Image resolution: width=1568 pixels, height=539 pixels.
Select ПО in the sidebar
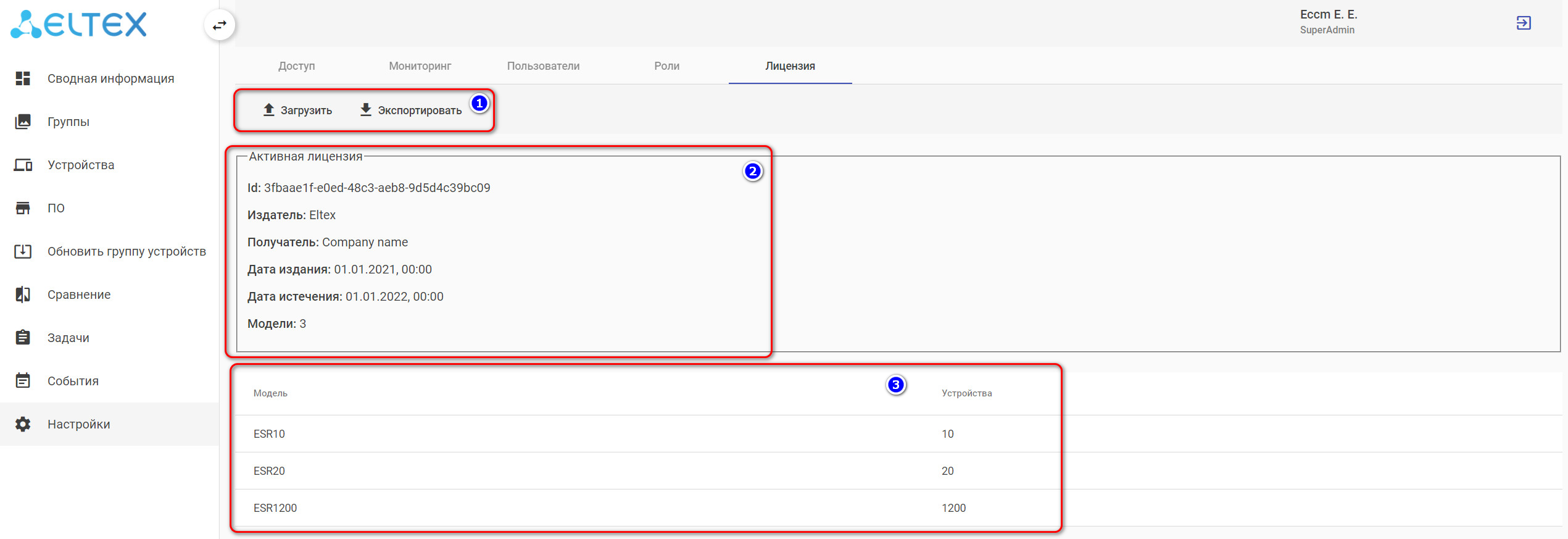tap(110, 208)
